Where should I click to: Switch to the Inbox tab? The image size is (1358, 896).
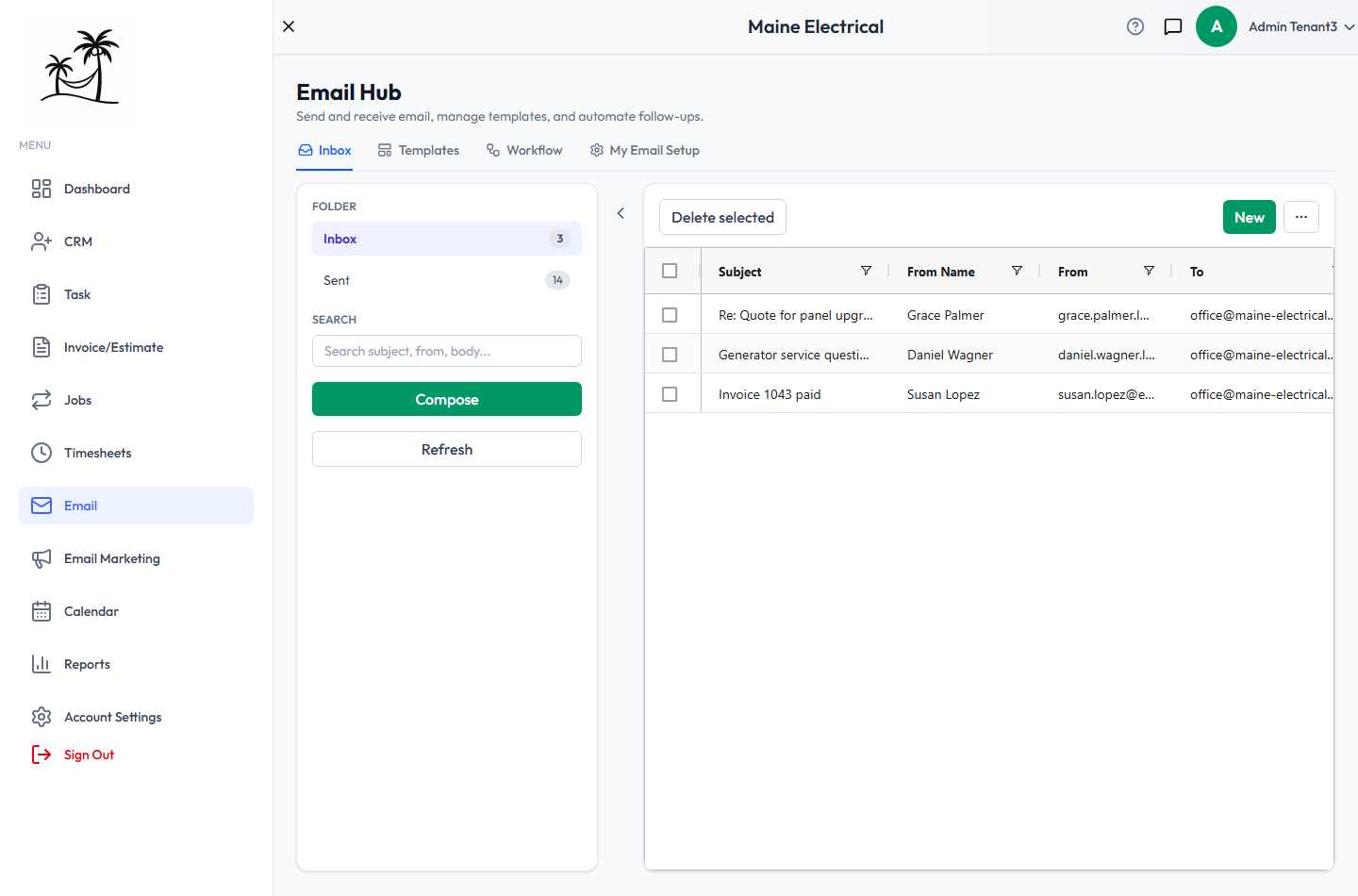(324, 151)
